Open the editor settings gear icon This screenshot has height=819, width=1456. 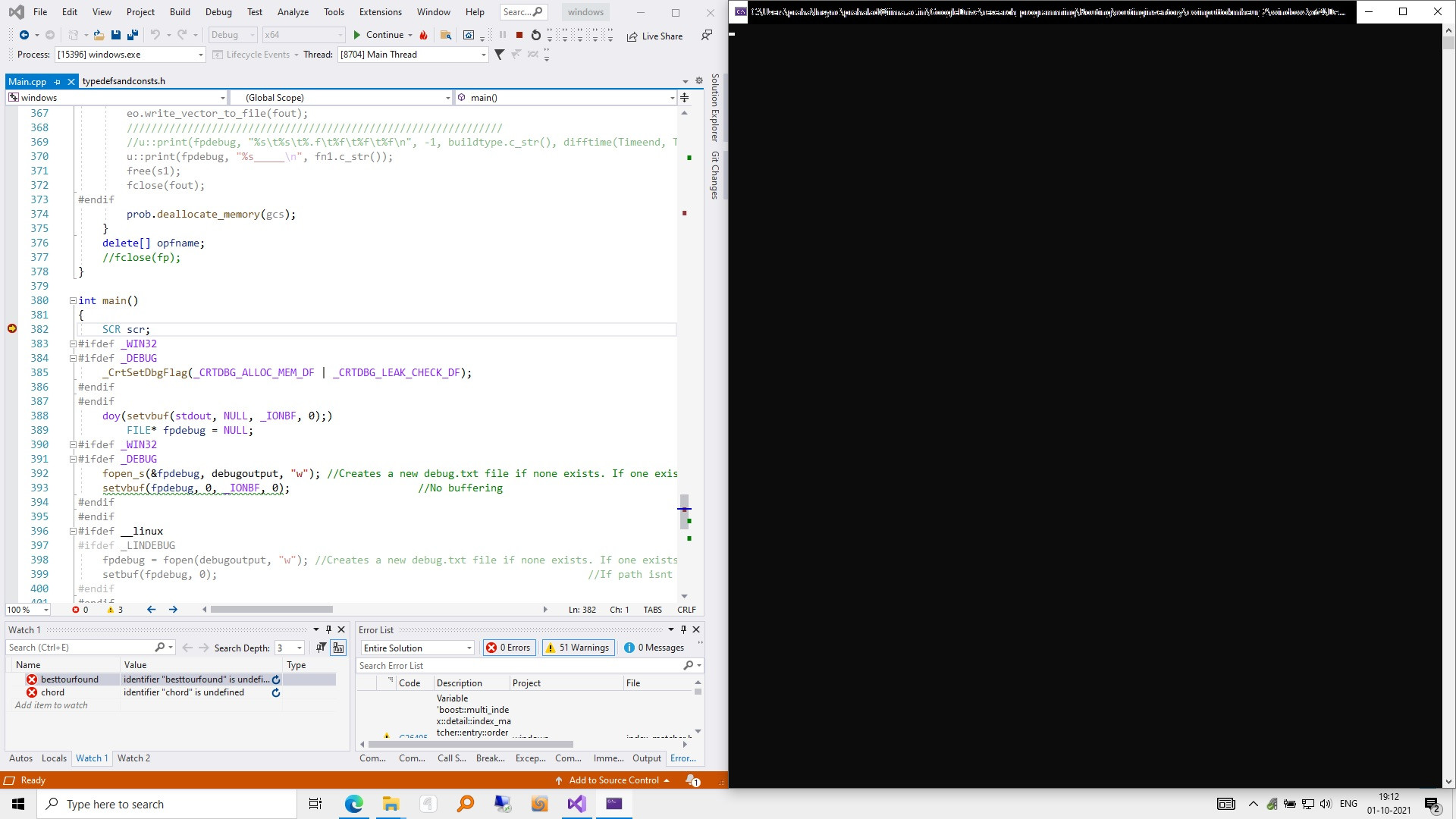click(699, 80)
